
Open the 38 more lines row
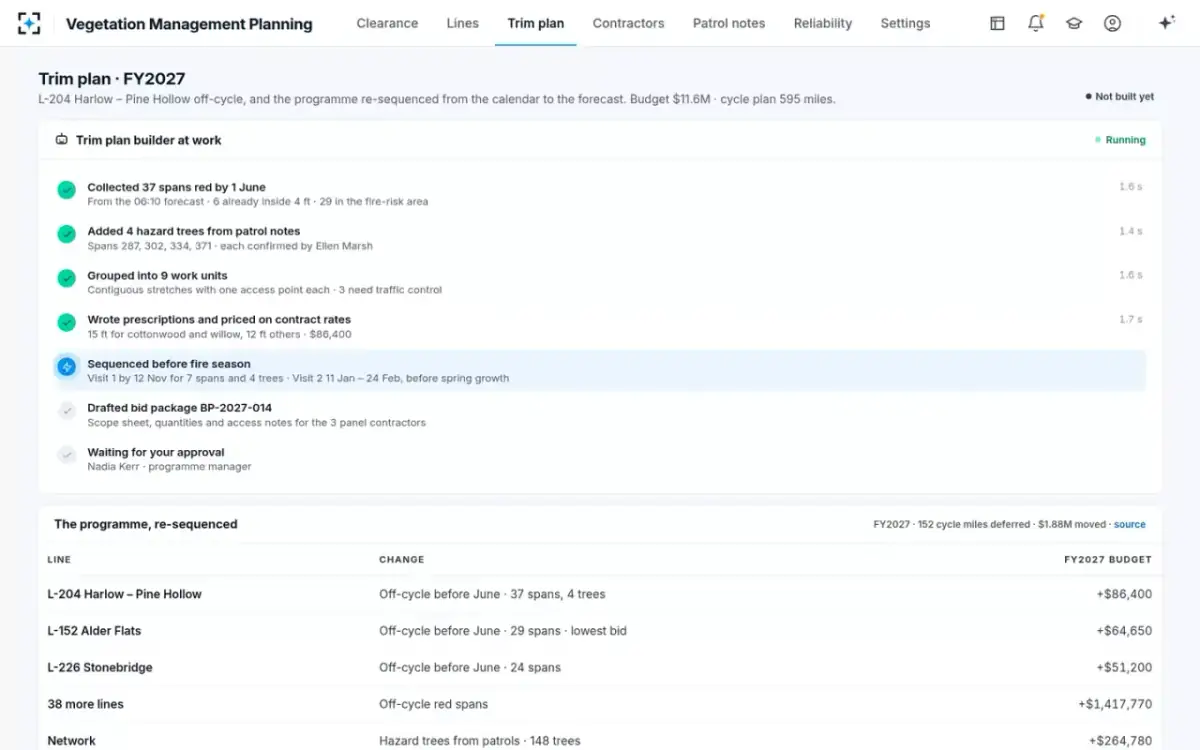(600, 704)
